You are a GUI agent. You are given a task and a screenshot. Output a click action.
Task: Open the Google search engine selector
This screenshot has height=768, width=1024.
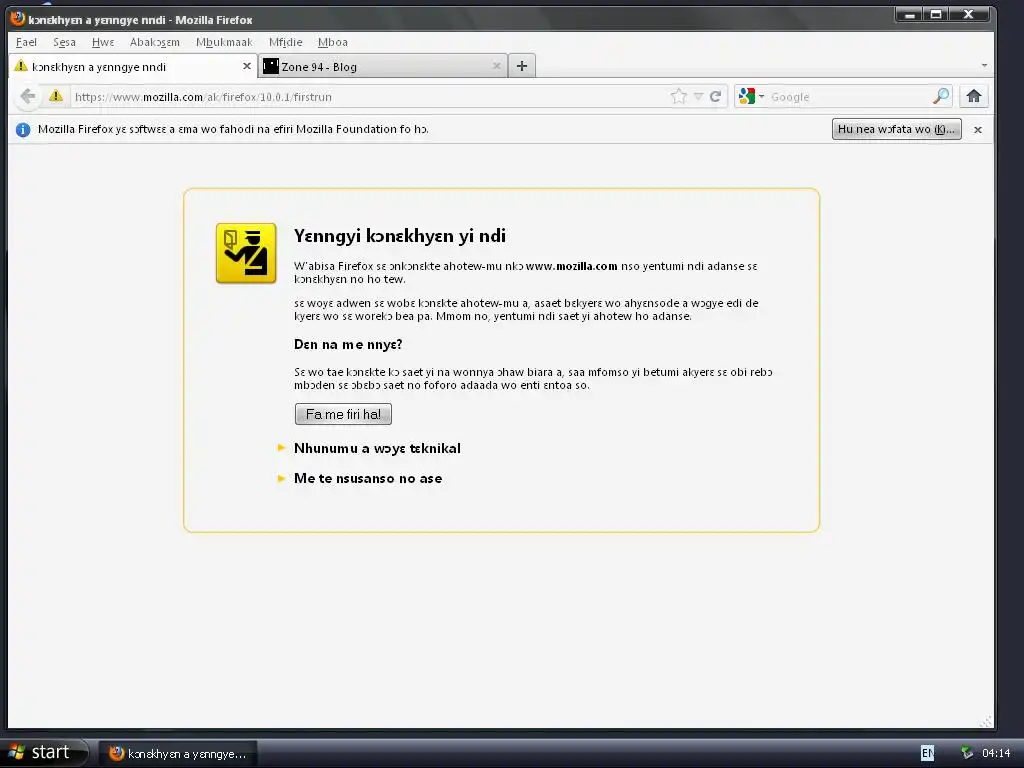(751, 97)
